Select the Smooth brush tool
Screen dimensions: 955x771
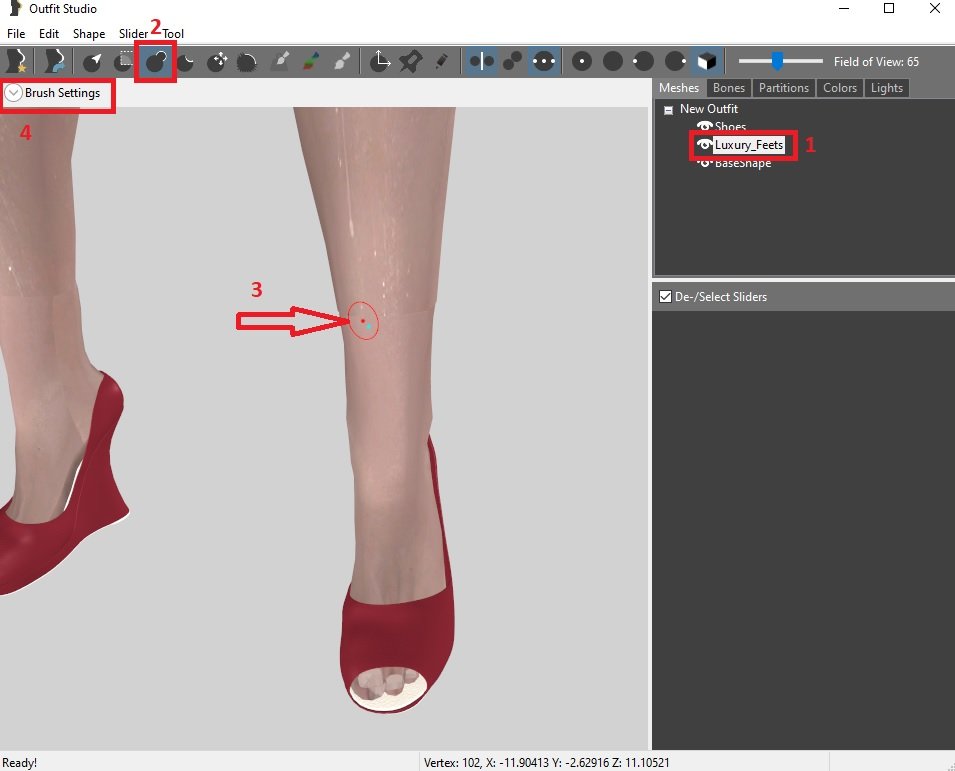[246, 62]
